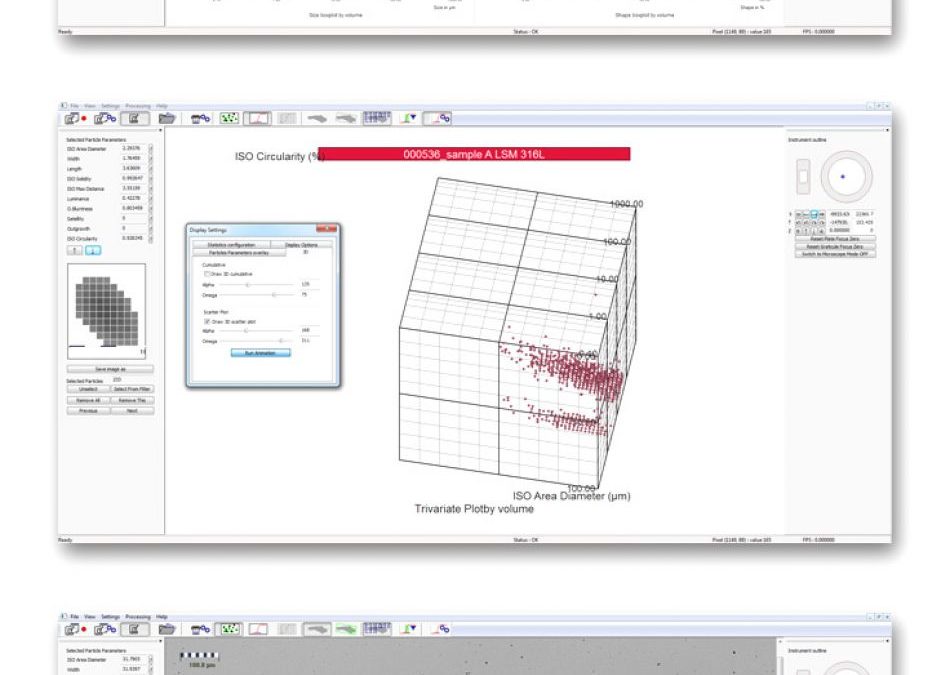
Task: Click the Reset Plate Focus Zero button
Action: click(x=835, y=239)
